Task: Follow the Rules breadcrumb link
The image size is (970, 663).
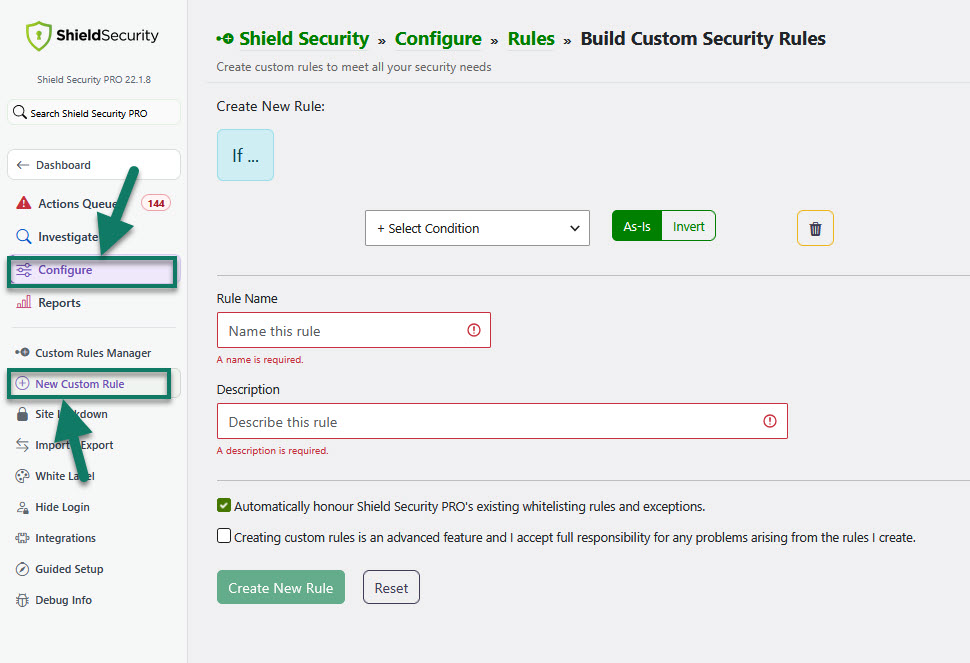Action: click(531, 39)
